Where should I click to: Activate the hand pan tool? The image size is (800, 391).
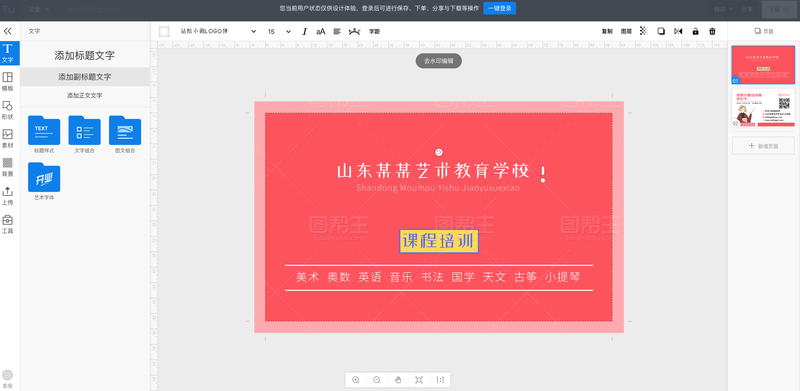point(398,380)
